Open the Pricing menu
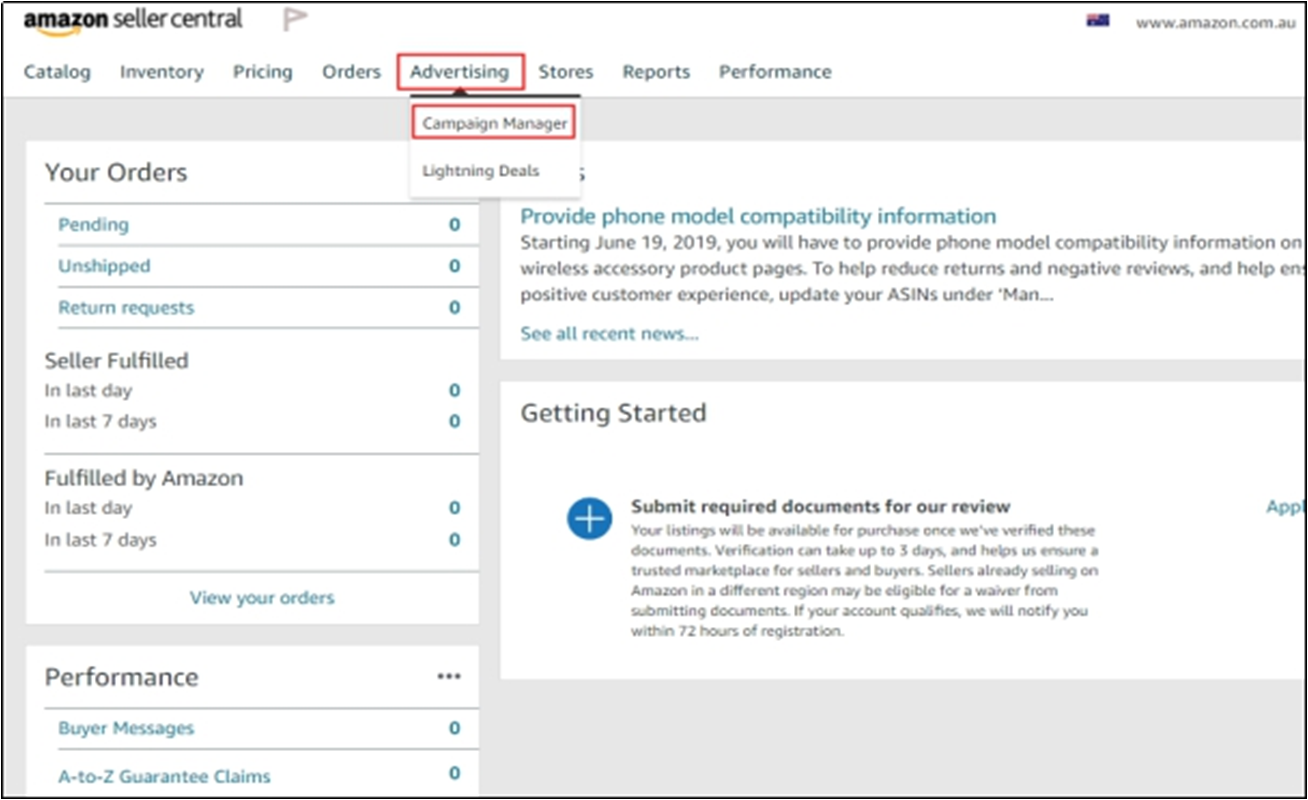This screenshot has height=800, width=1308. tap(263, 72)
